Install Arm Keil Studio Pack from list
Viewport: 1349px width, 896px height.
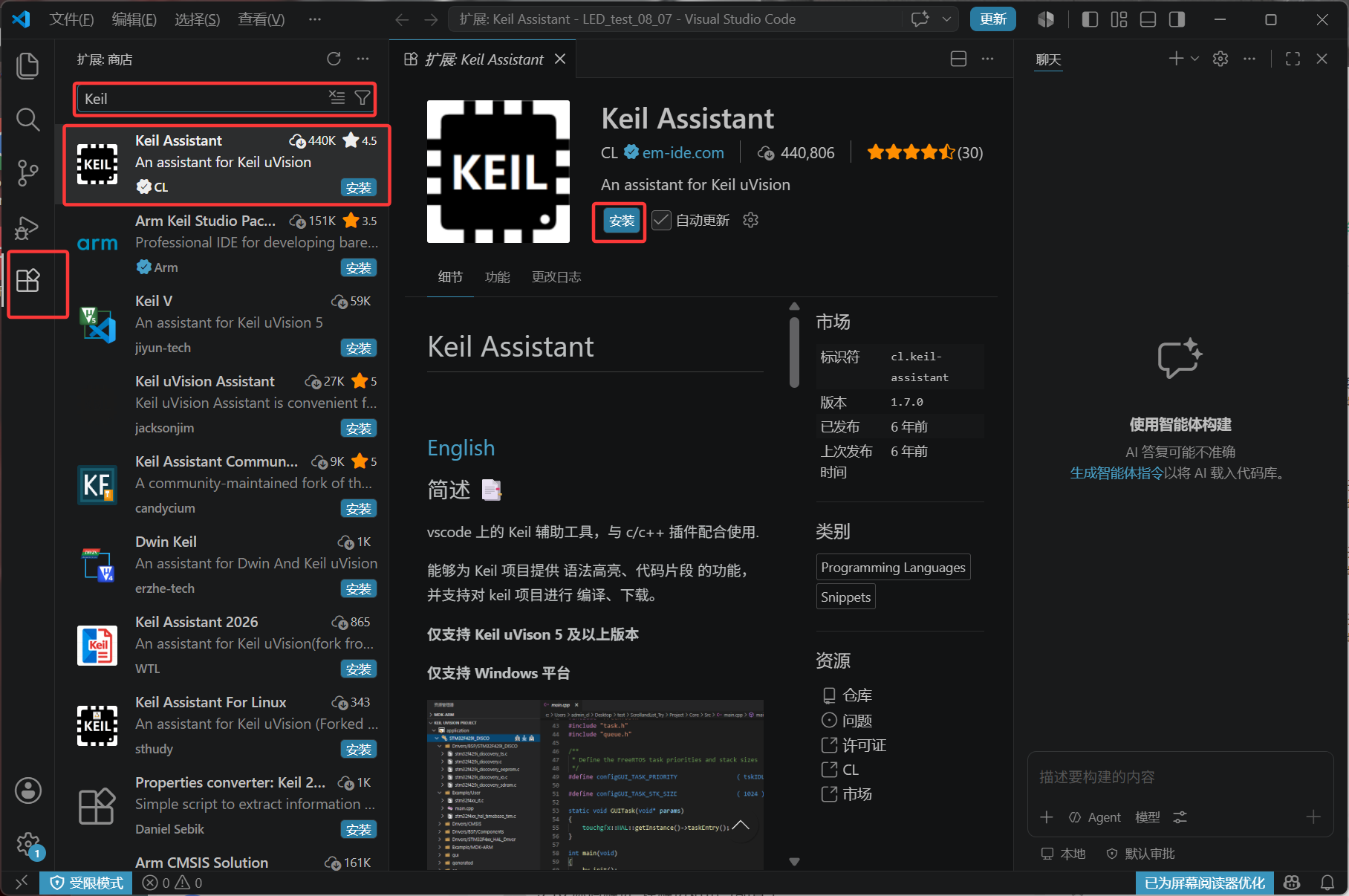359,268
